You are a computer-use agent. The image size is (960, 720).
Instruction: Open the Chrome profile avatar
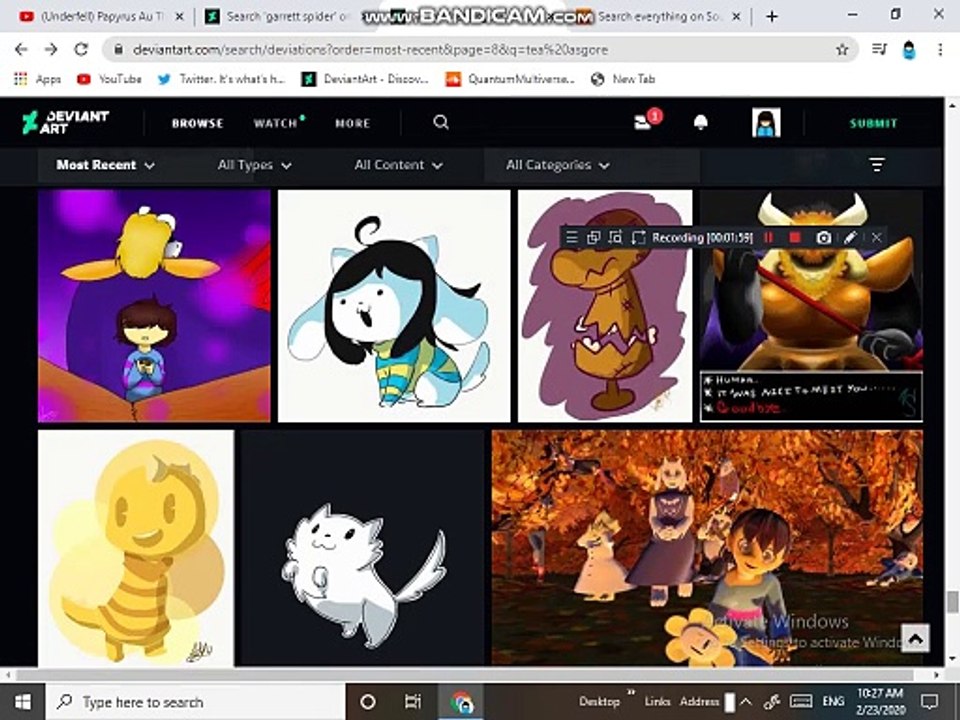click(x=909, y=50)
